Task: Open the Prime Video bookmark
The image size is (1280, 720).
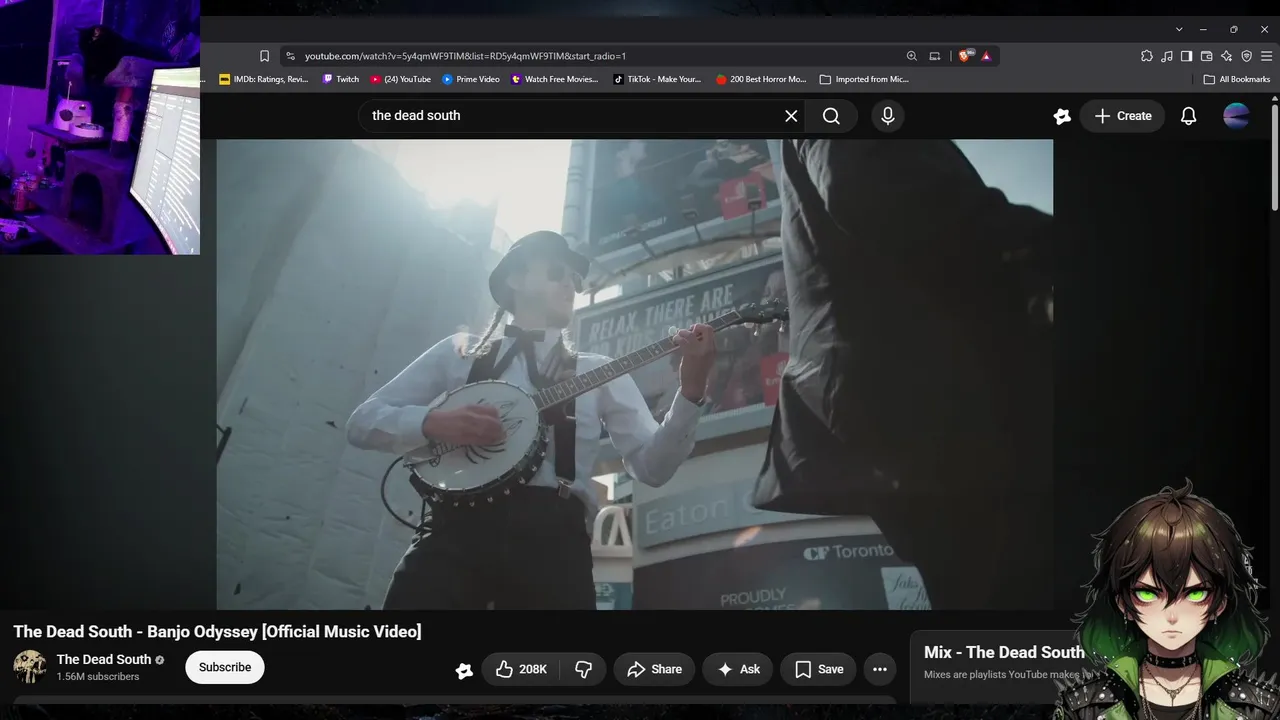Action: 471,79
